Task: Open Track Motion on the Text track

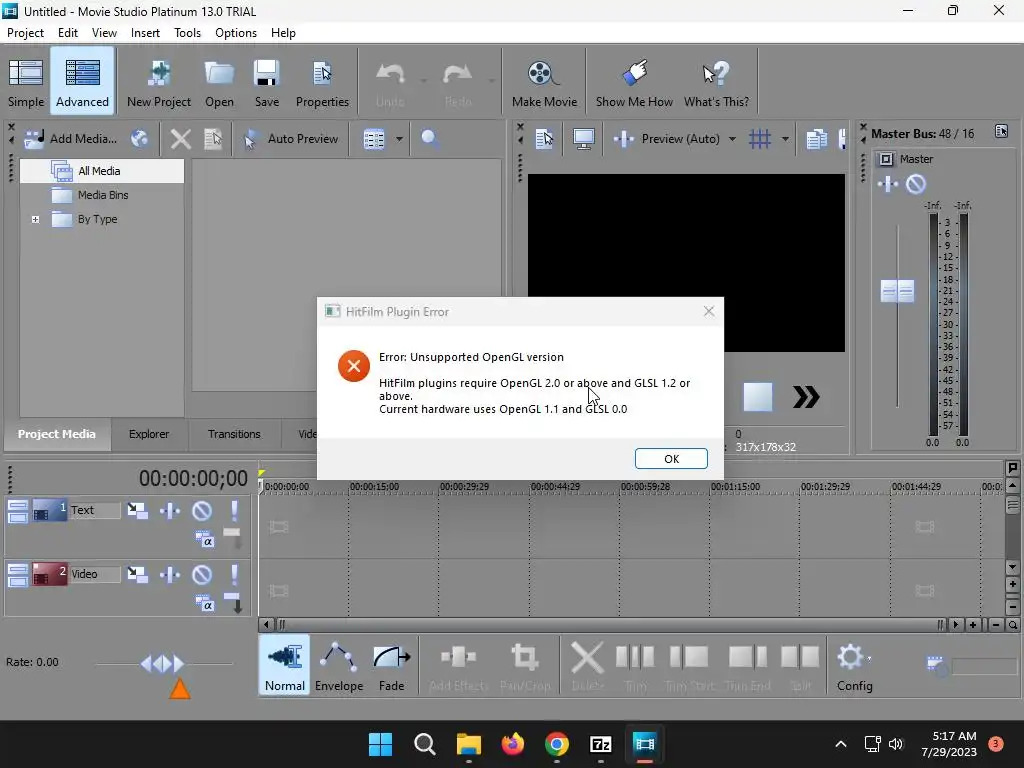Action: pos(137,510)
